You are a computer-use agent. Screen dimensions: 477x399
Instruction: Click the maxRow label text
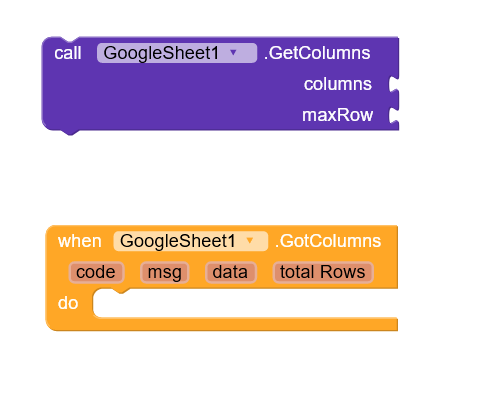[x=337, y=115]
